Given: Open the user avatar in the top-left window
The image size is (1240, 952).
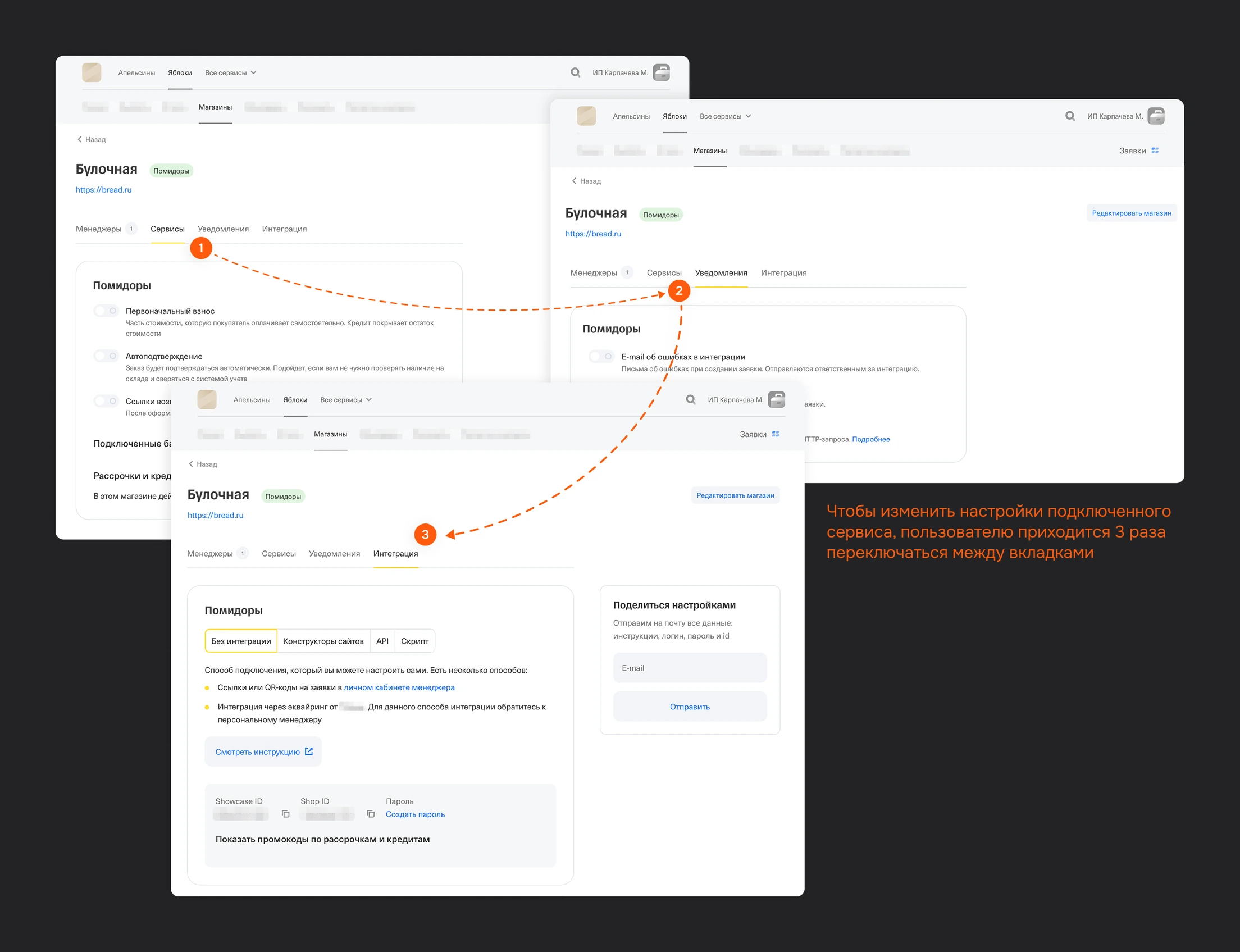Looking at the screenshot, I should pos(661,72).
